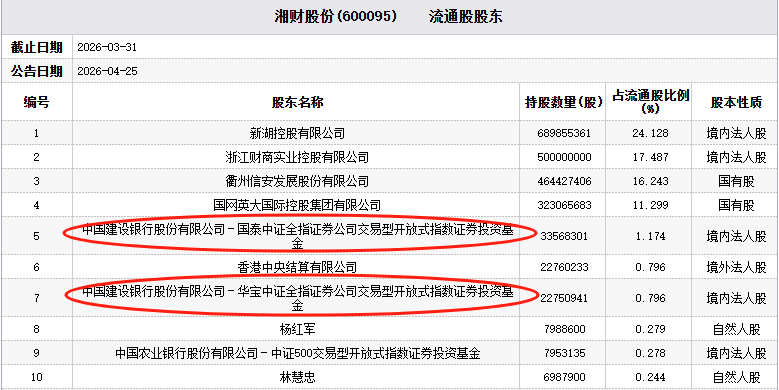Select the date value 2026-03-31
This screenshot has height=390, width=779.
(107, 48)
